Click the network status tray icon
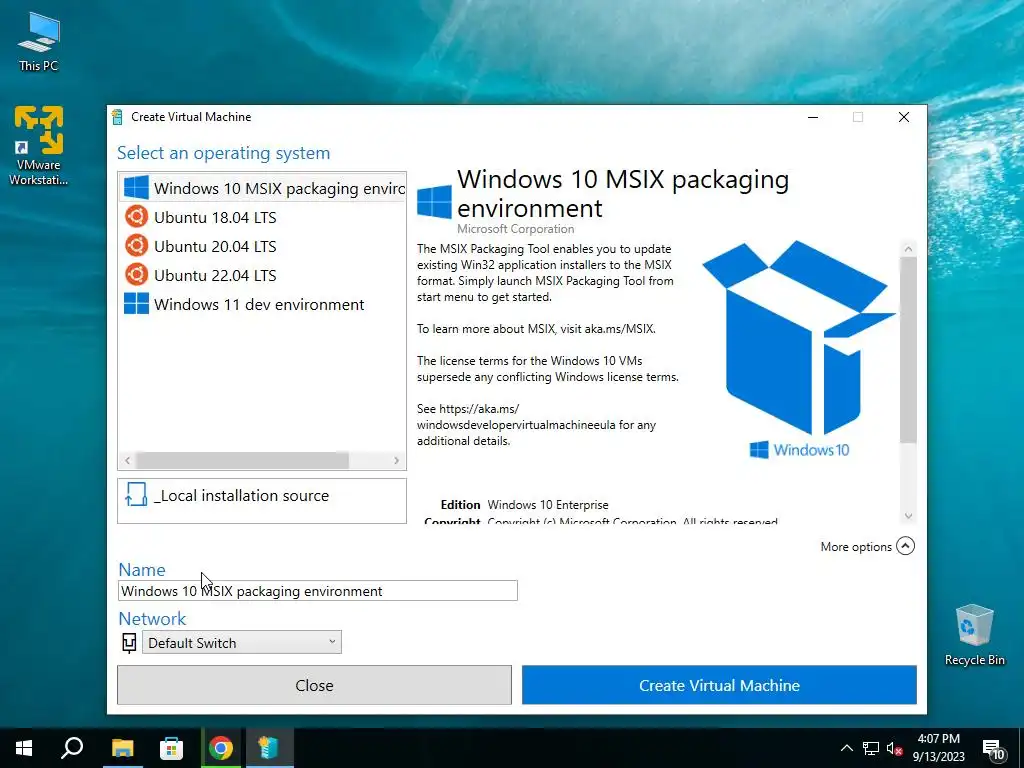Viewport: 1024px width, 768px height. coord(871,748)
